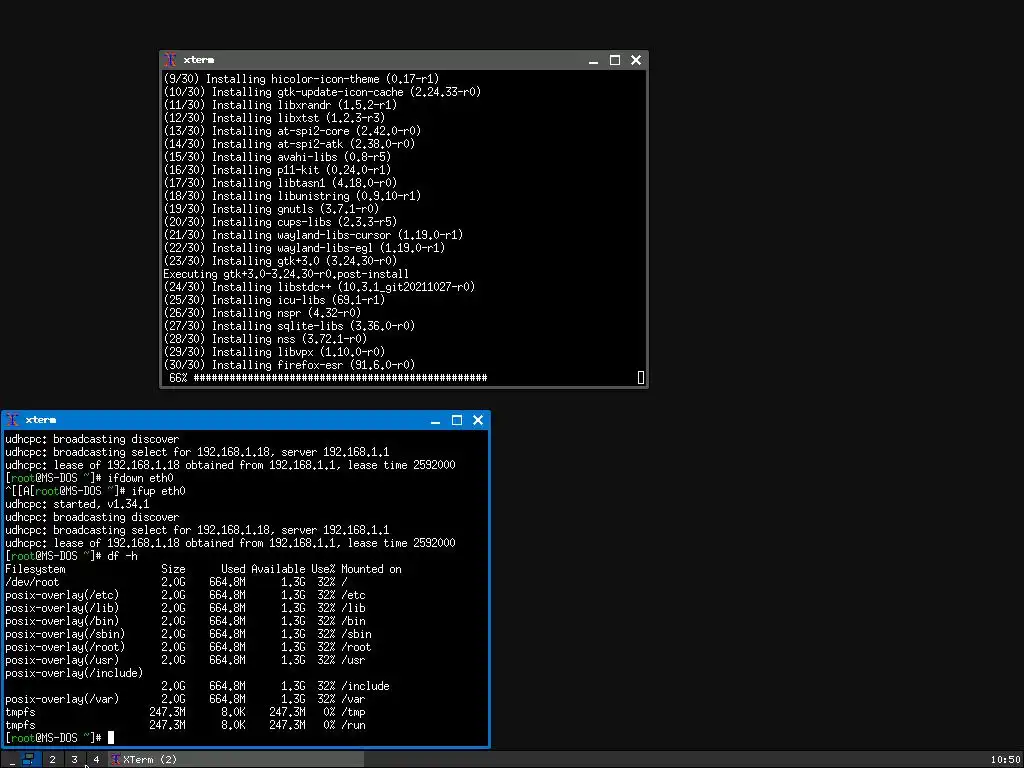1024x768 pixels.
Task: Open the XTerm (2) taskbar entry
Action: coord(236,760)
